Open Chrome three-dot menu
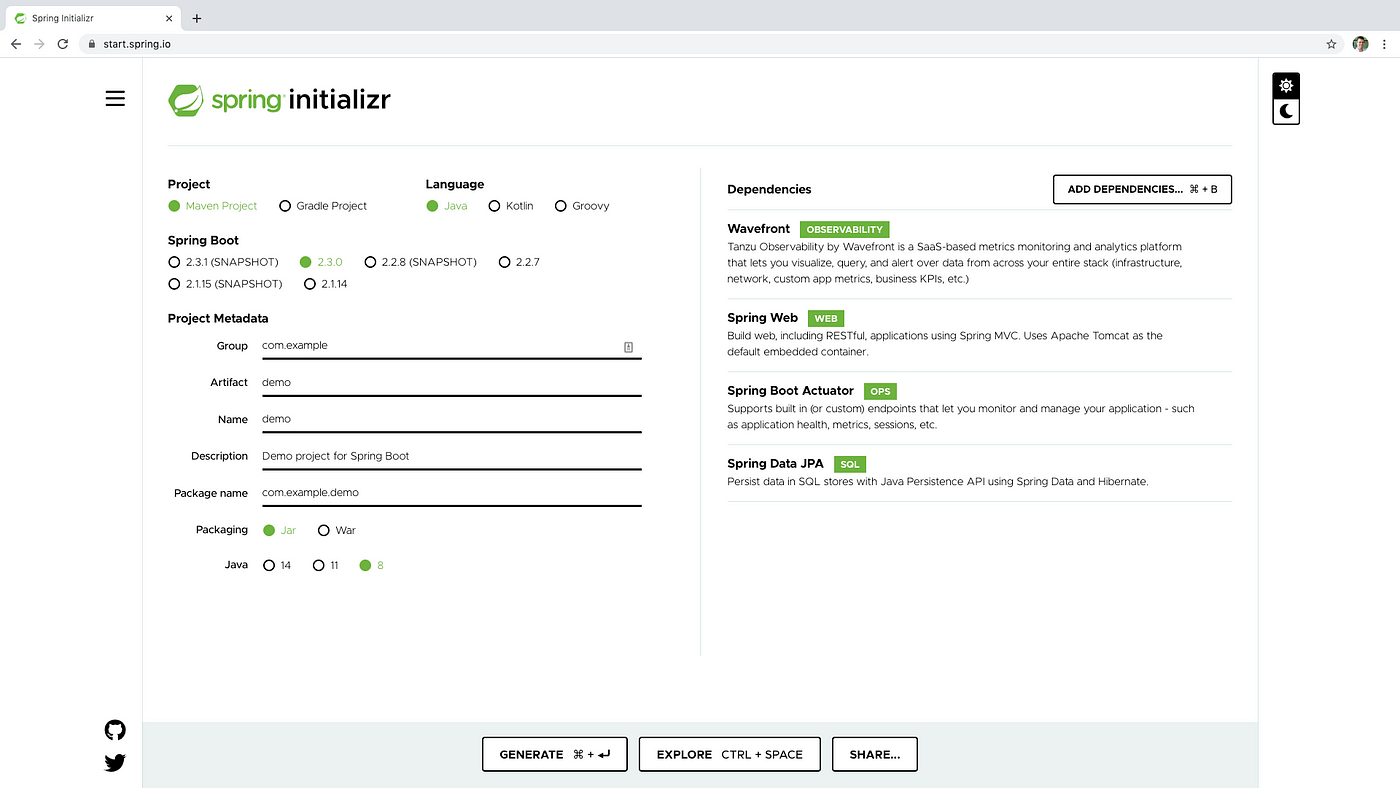The image size is (1400, 788). point(1385,44)
